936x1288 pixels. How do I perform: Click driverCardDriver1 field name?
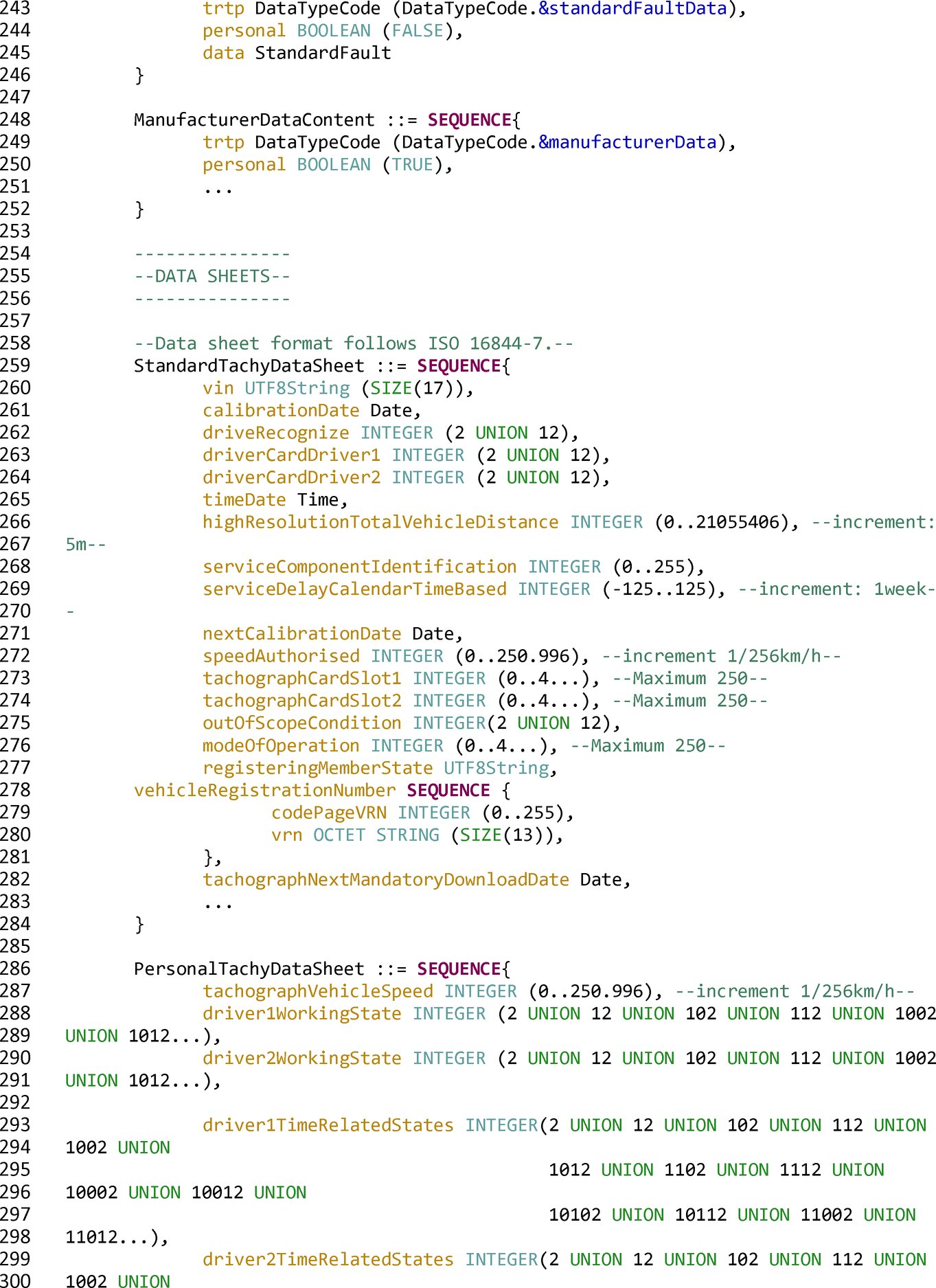point(291,455)
